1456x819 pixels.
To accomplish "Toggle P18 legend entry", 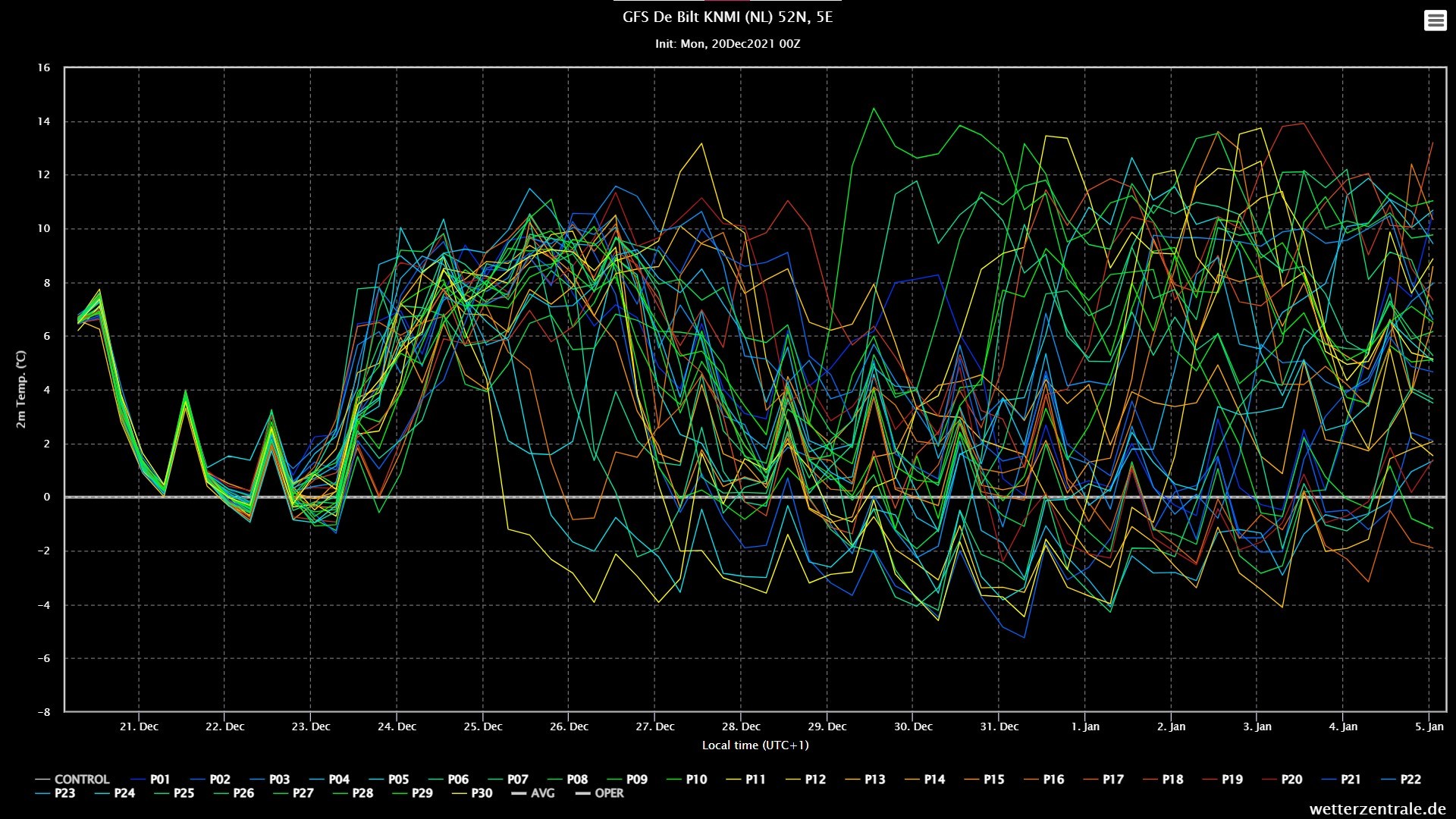I will 1164,780.
